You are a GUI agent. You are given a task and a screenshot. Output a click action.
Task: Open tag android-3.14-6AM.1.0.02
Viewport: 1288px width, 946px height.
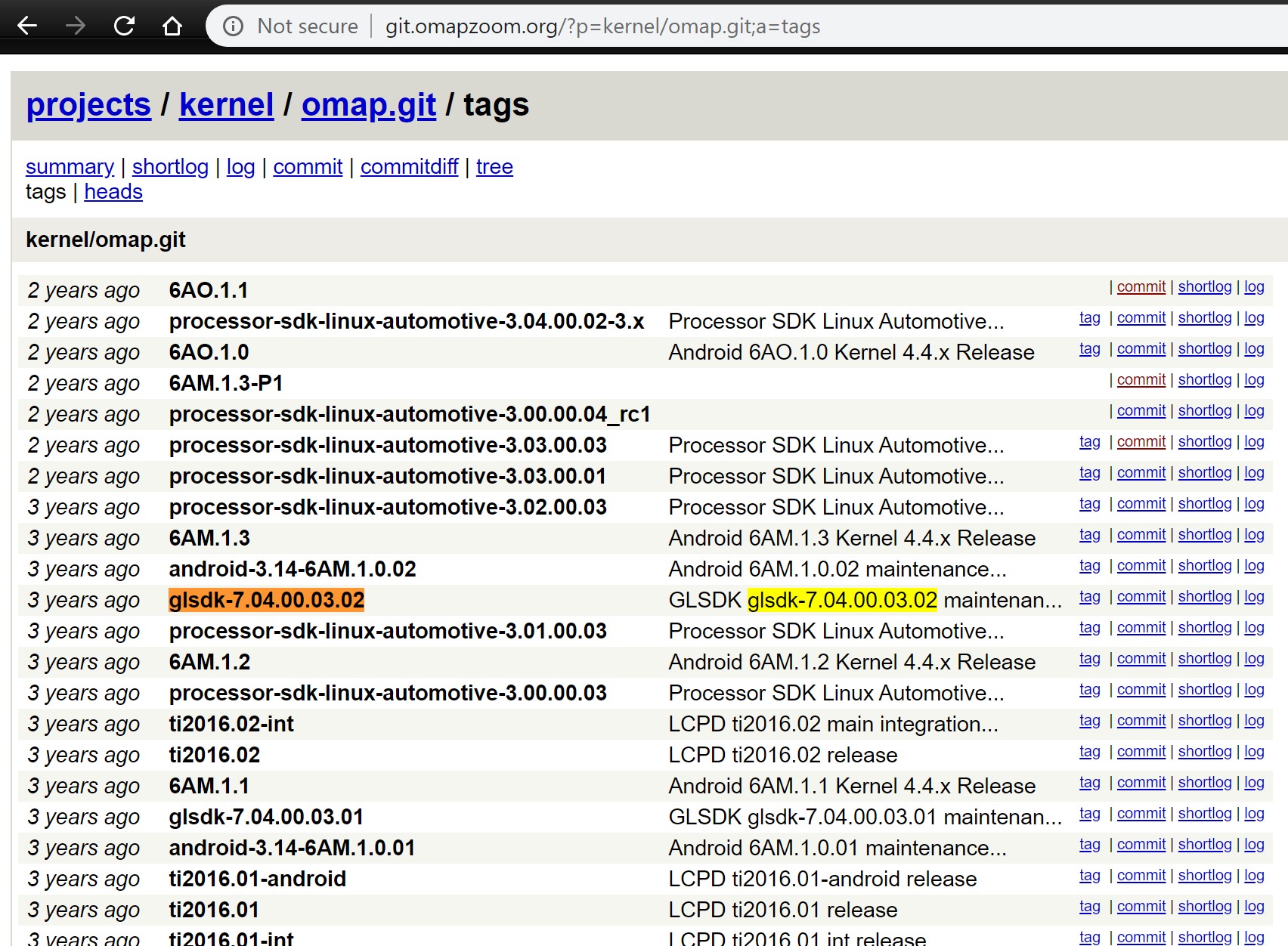click(x=293, y=569)
